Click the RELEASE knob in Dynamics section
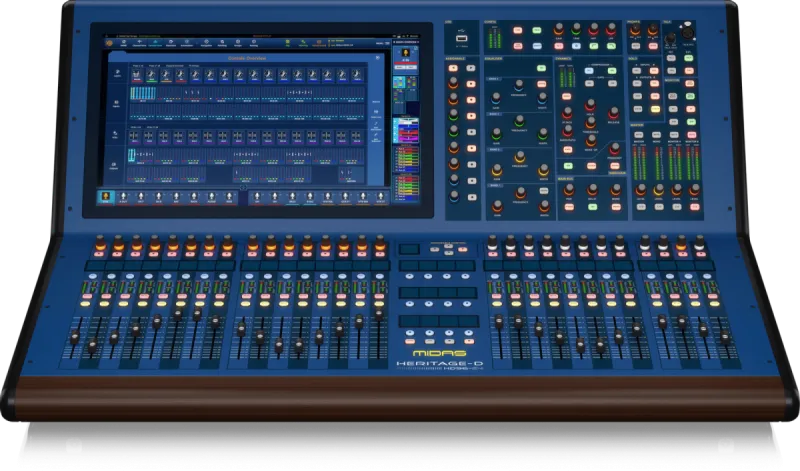The width and height of the screenshot is (800, 471). point(614,112)
